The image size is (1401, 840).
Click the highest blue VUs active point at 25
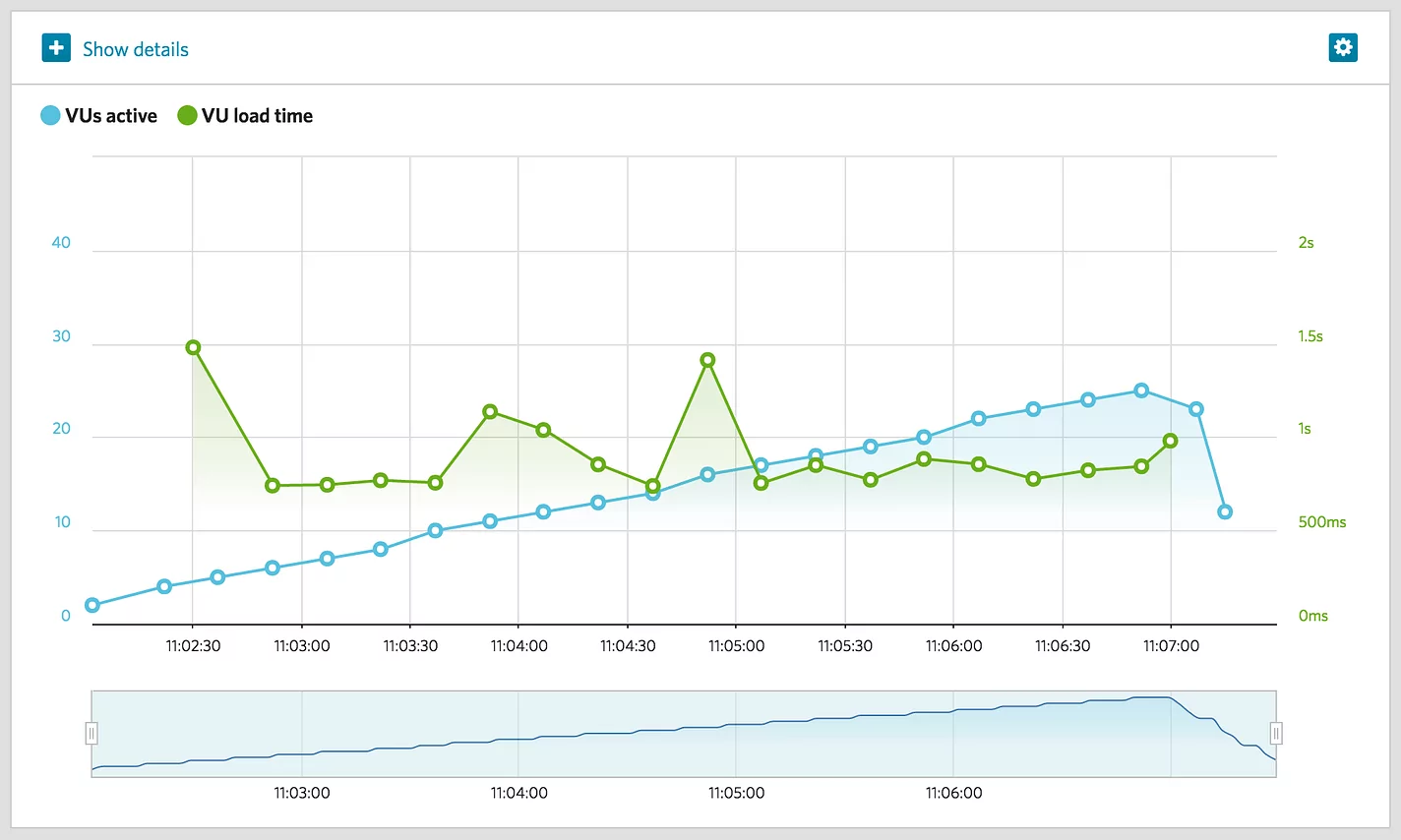pyautogui.click(x=1141, y=390)
